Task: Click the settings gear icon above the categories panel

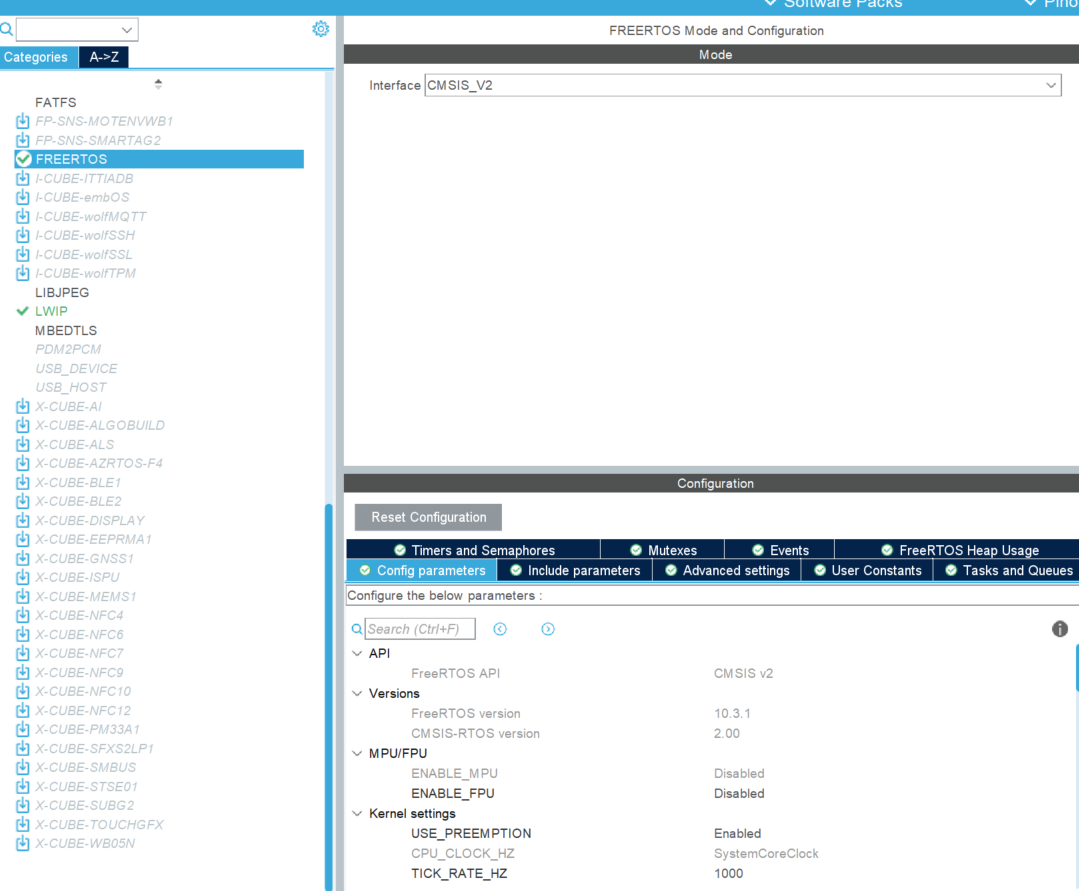Action: click(320, 29)
